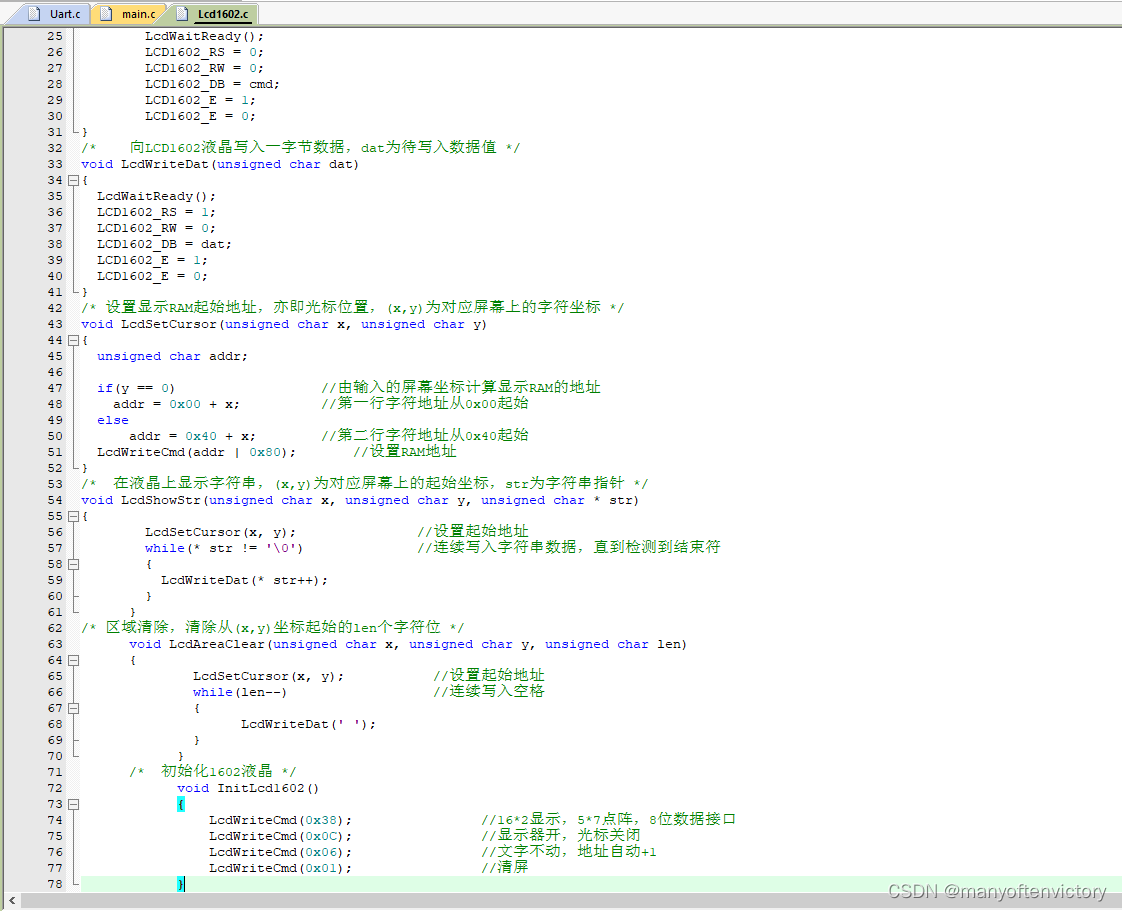Click on 'LcdWaitReady();' at line 35

click(156, 196)
